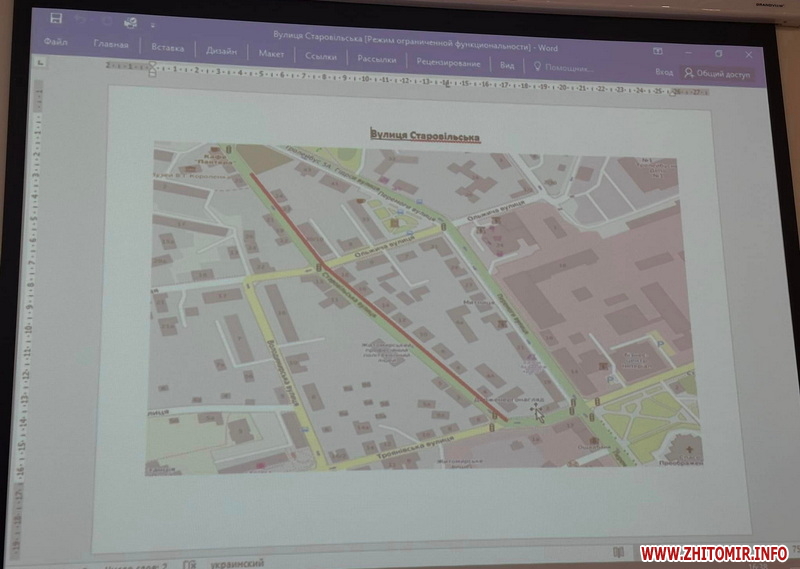Click the Общий доступ share button
This screenshot has height=569, width=800.
(x=716, y=73)
